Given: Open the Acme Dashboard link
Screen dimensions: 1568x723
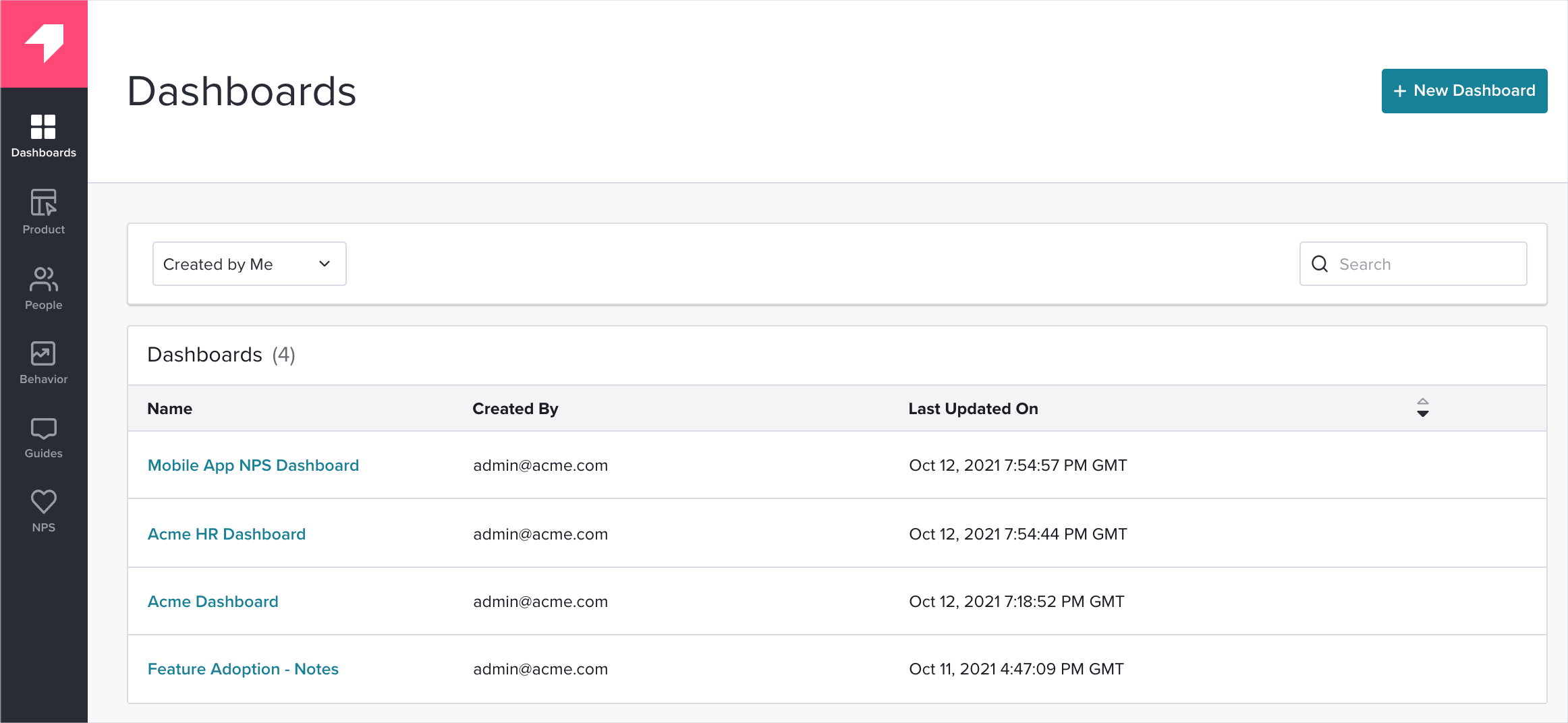Looking at the screenshot, I should coord(213,602).
